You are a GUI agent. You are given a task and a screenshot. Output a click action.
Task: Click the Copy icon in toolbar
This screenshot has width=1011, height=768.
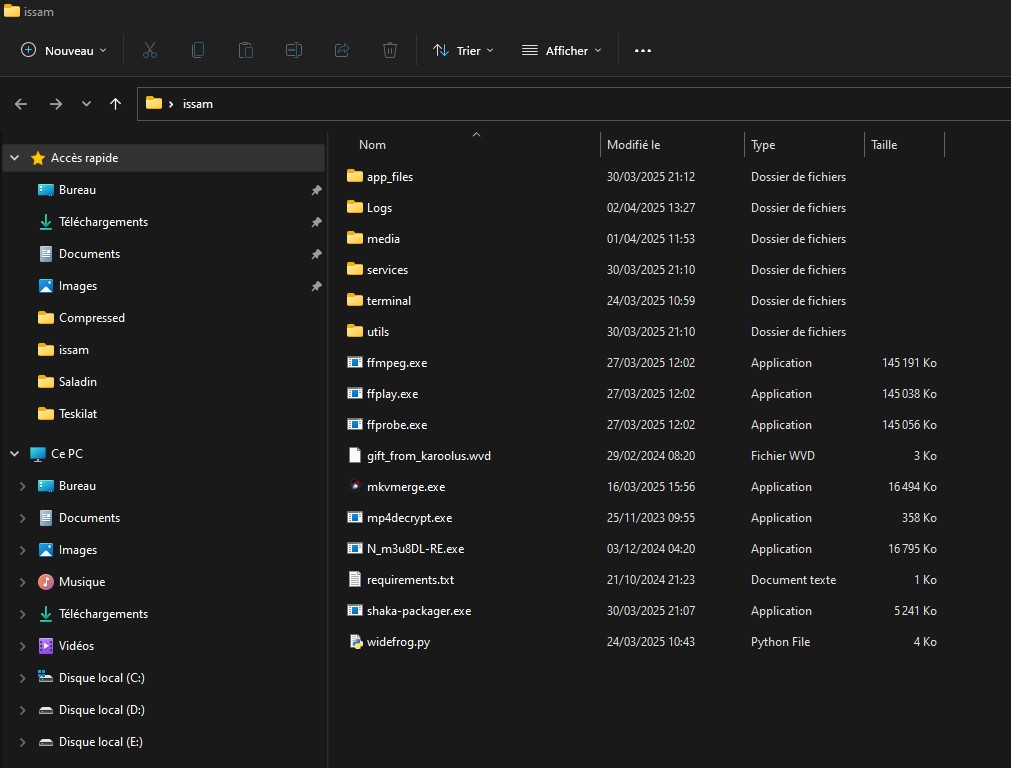(198, 50)
